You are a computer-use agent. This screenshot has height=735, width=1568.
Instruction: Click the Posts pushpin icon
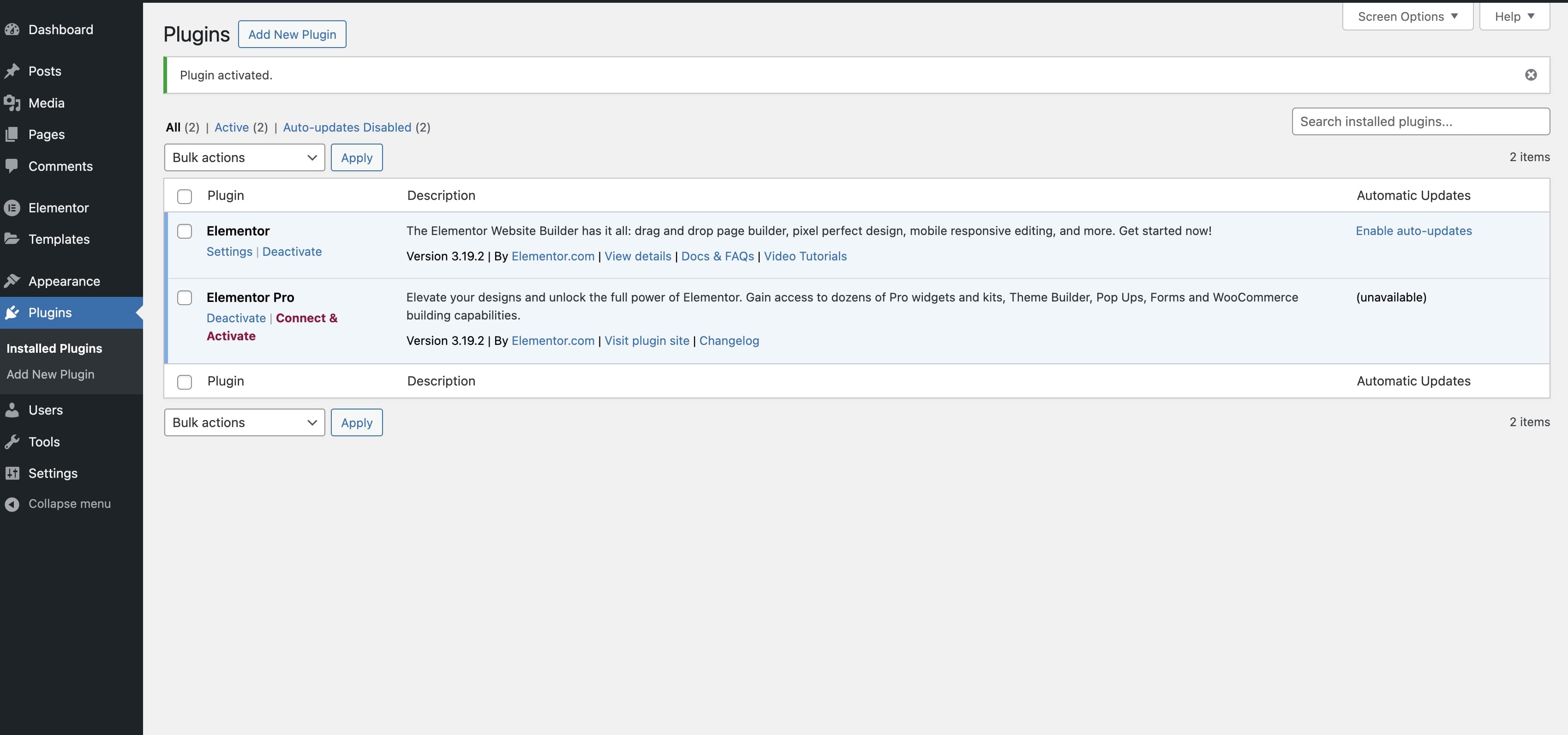pyautogui.click(x=13, y=71)
